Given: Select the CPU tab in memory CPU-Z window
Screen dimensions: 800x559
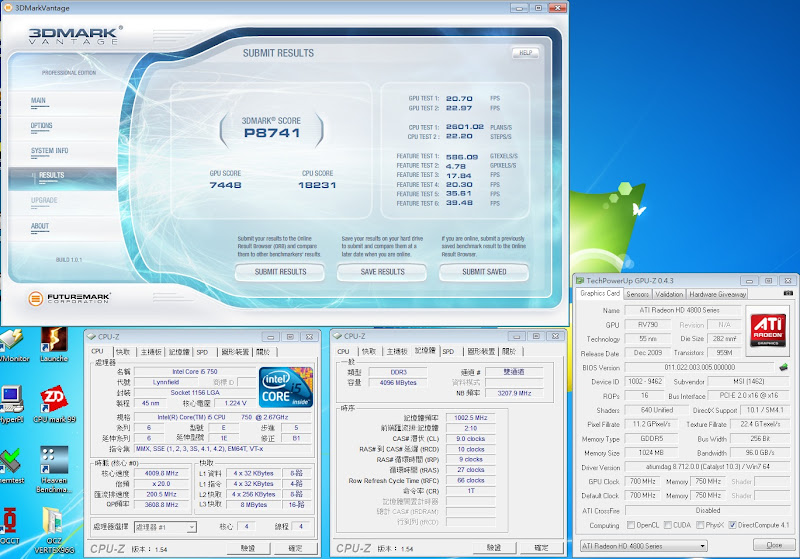Looking at the screenshot, I should [343, 351].
